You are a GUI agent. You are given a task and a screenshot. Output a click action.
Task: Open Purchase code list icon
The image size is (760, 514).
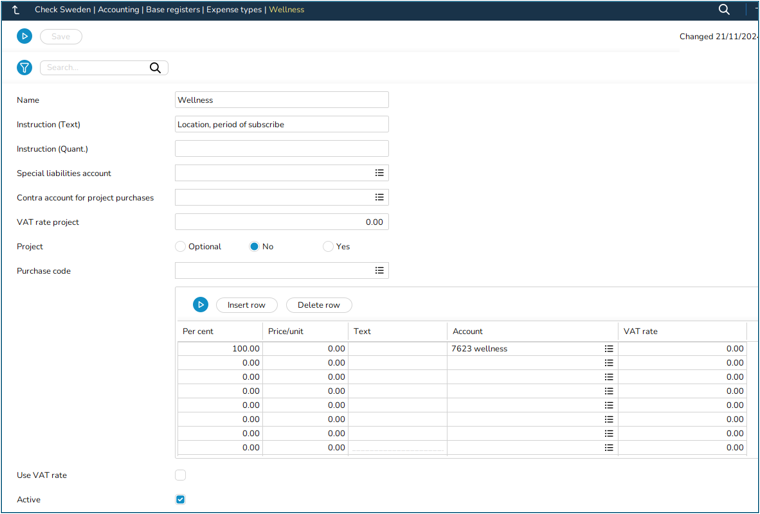coord(379,270)
